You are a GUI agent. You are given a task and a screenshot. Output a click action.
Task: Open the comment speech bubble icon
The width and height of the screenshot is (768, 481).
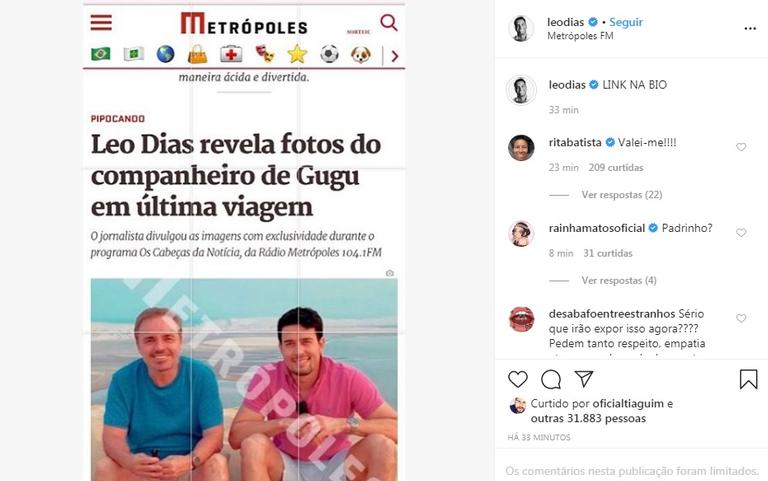(x=551, y=379)
